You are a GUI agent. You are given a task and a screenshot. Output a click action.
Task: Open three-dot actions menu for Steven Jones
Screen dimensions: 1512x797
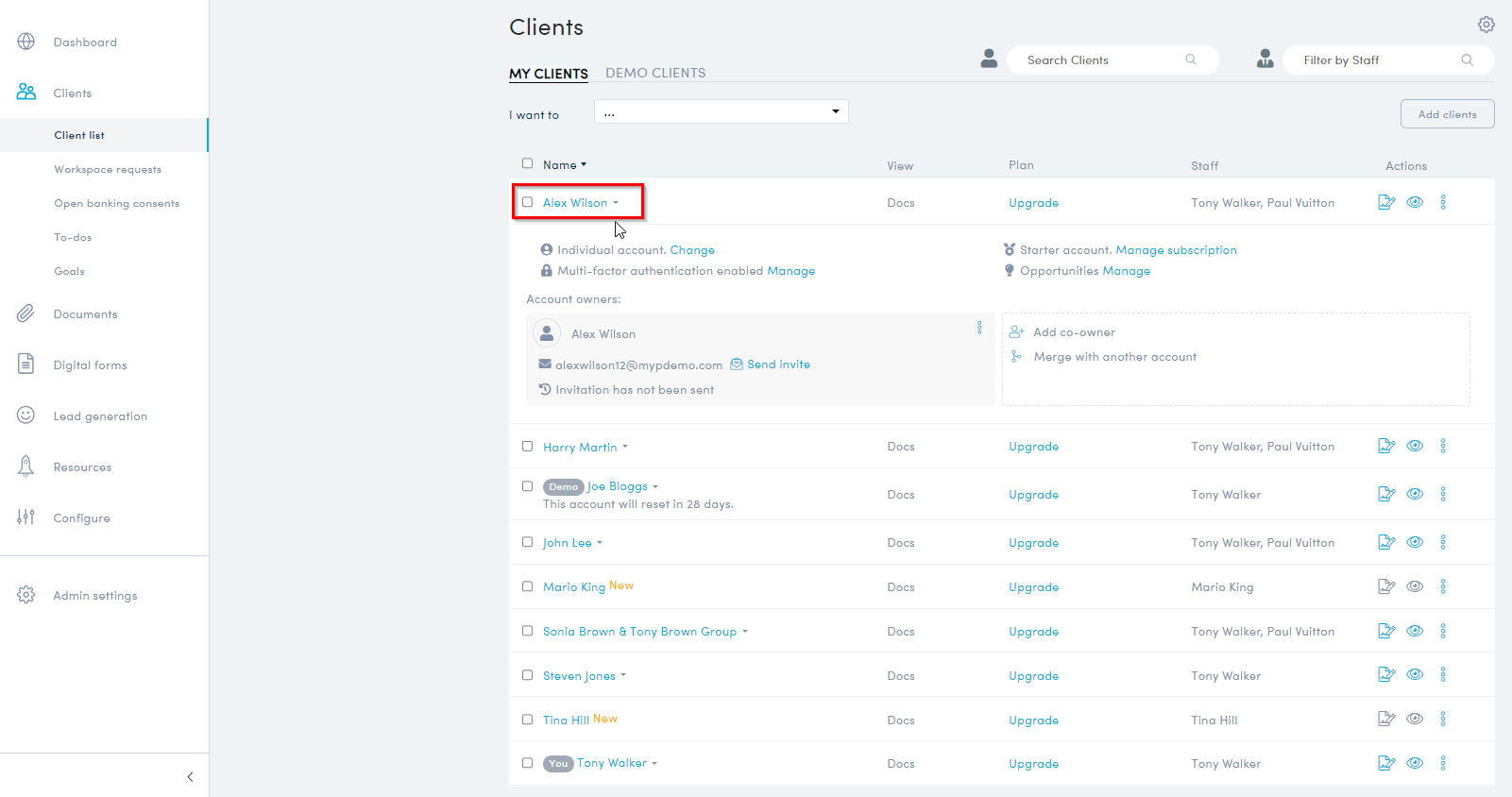pos(1442,674)
